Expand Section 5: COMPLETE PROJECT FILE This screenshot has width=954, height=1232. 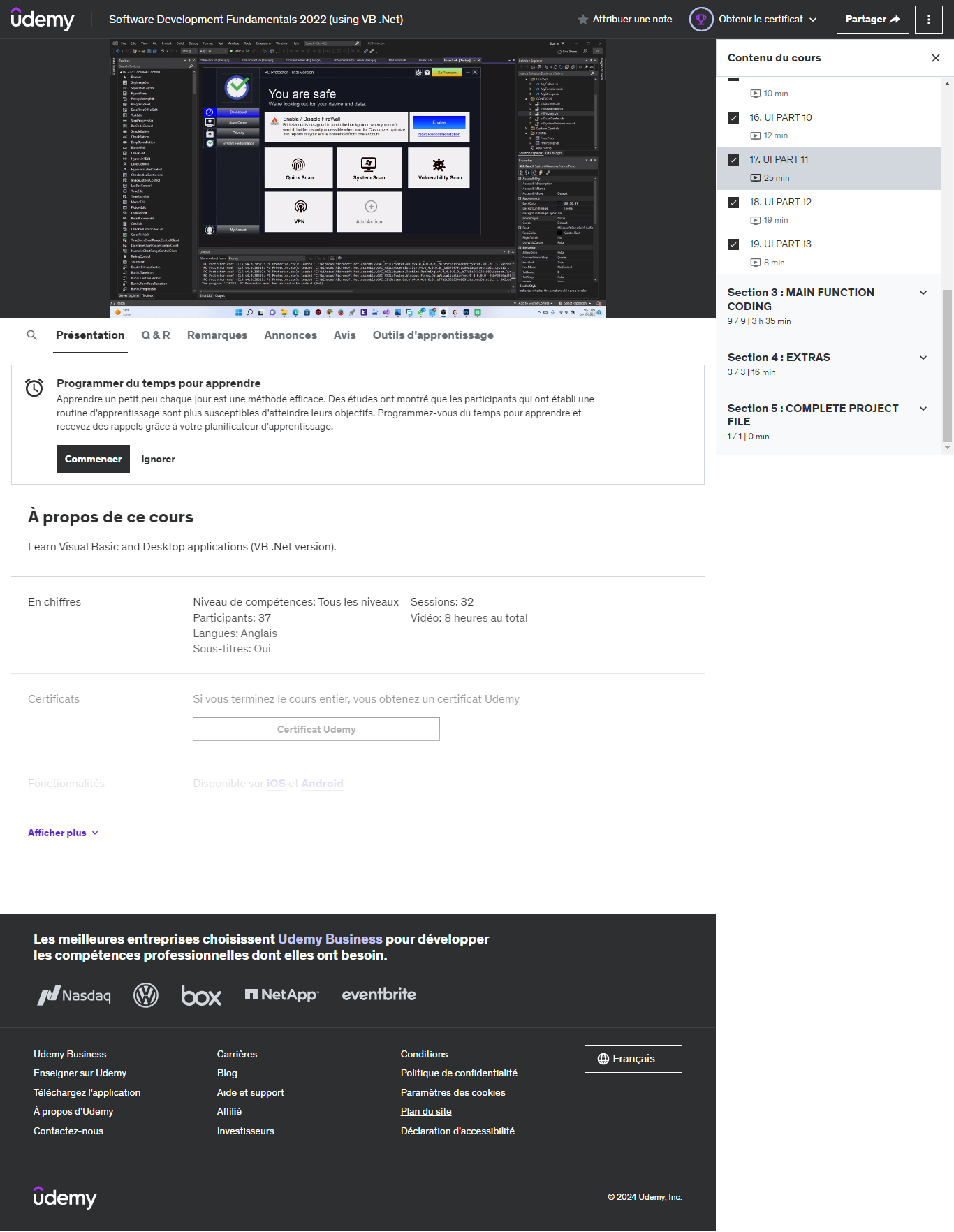(x=828, y=422)
